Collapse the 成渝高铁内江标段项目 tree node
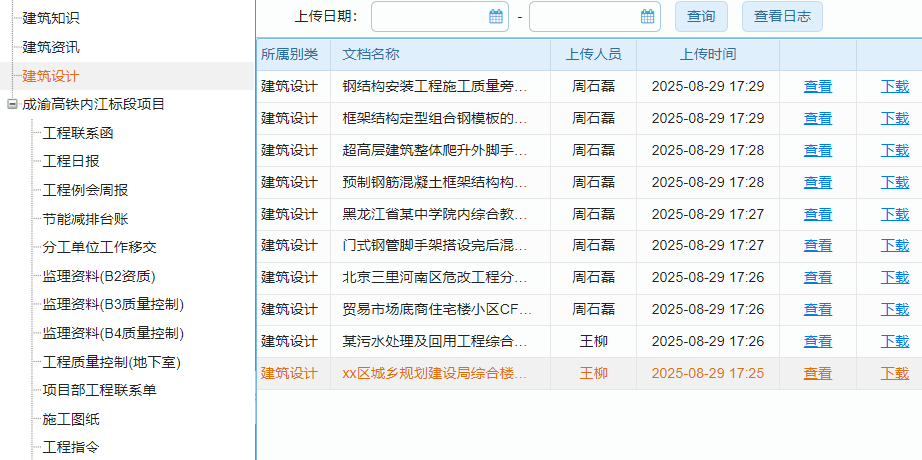 pos(12,104)
